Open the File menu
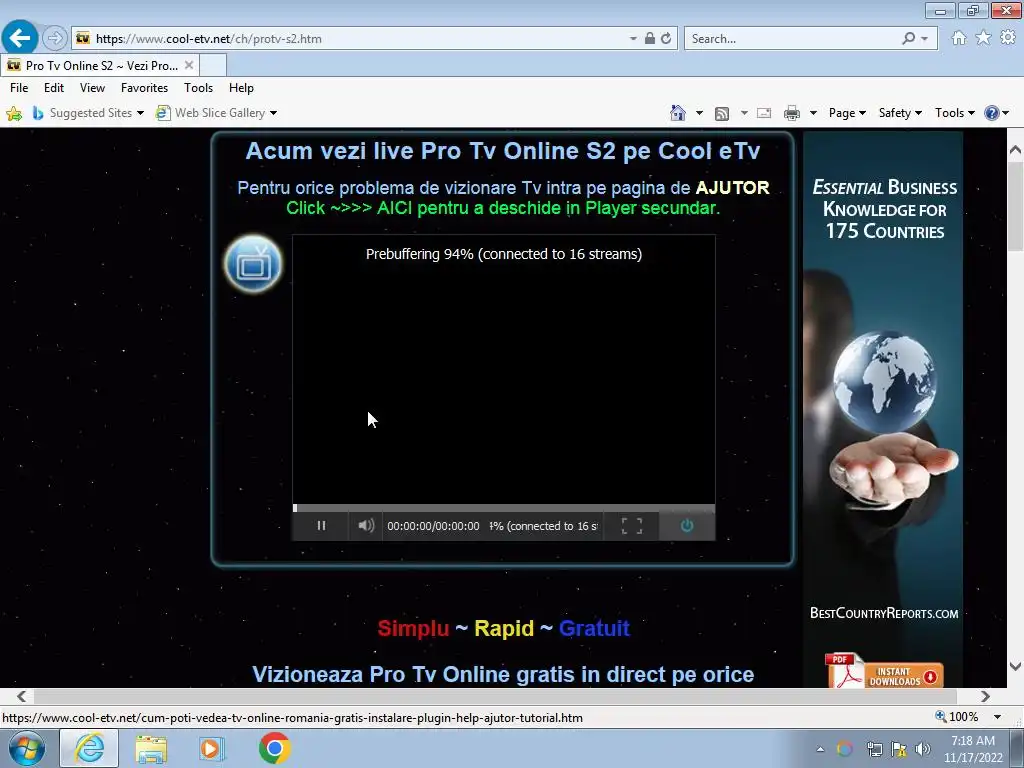Screen dimensions: 1024x768 [19, 88]
